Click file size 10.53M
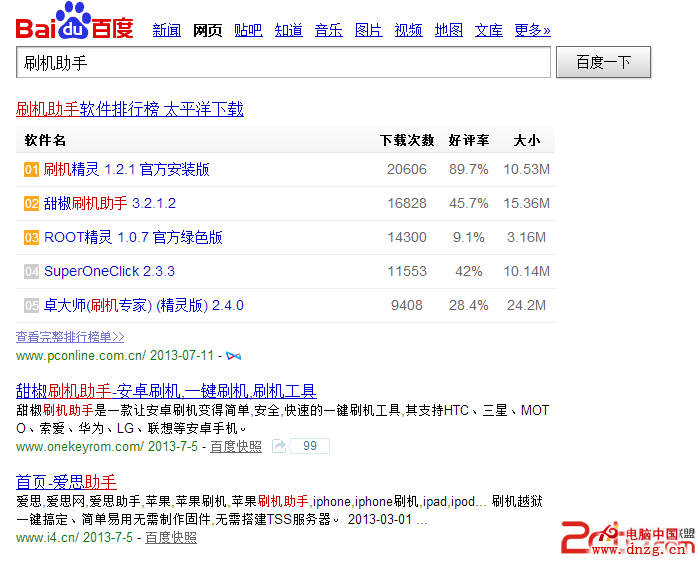This screenshot has width=698, height=564. tap(527, 170)
